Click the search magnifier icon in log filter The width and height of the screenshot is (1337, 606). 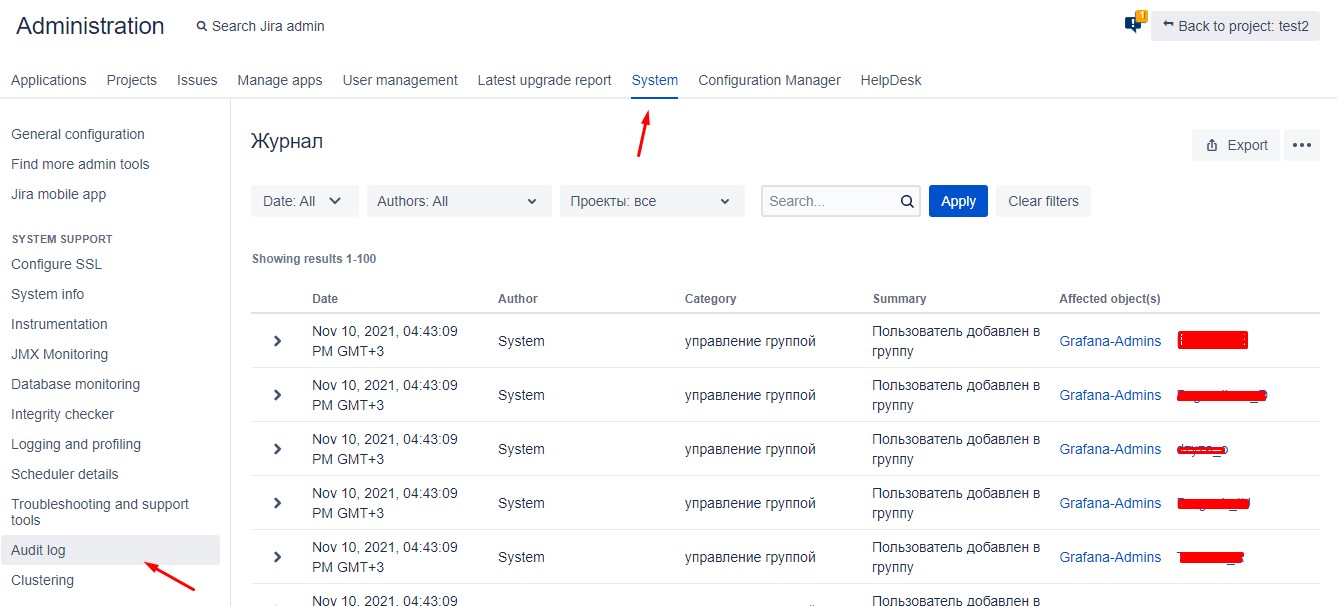(x=907, y=201)
